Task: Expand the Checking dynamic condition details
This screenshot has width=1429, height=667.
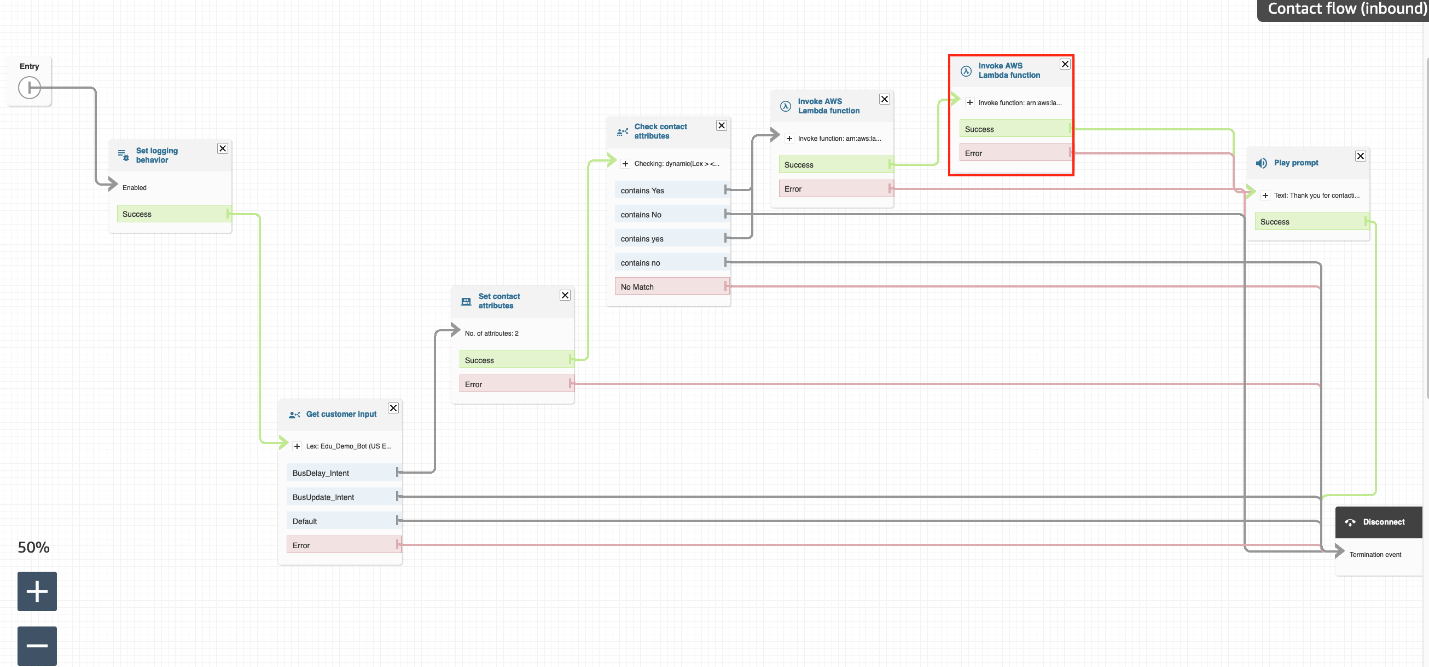Action: tap(625, 163)
